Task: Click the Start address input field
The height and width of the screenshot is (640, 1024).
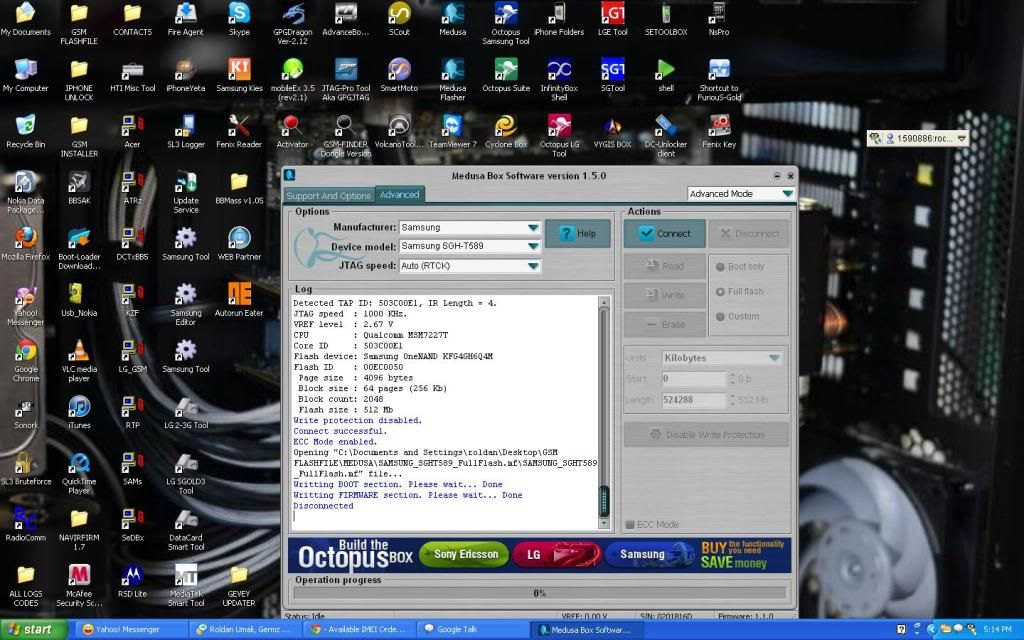Action: click(x=693, y=379)
